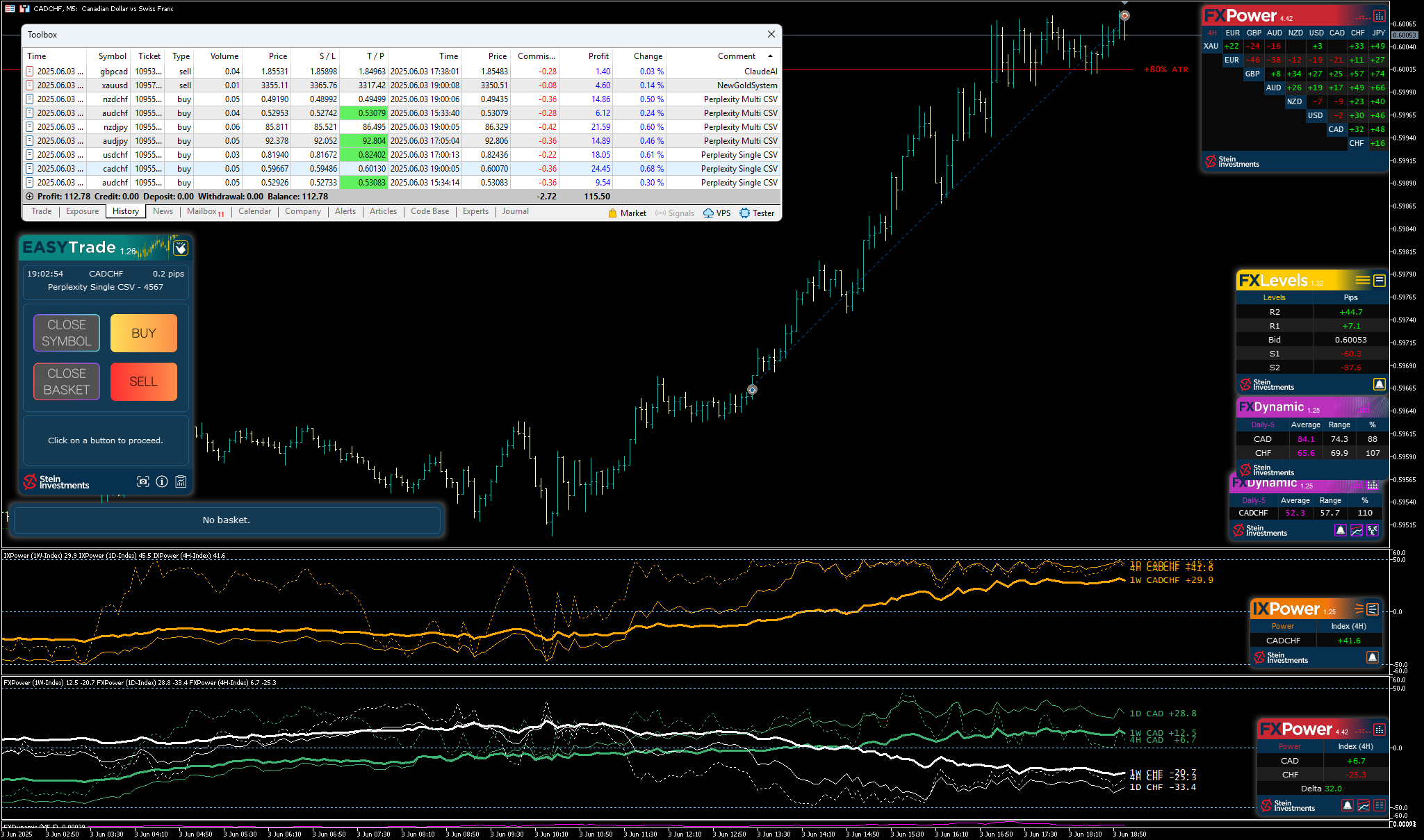Open the VPS cloud icon
This screenshot has height=840, width=1424.
709,213
